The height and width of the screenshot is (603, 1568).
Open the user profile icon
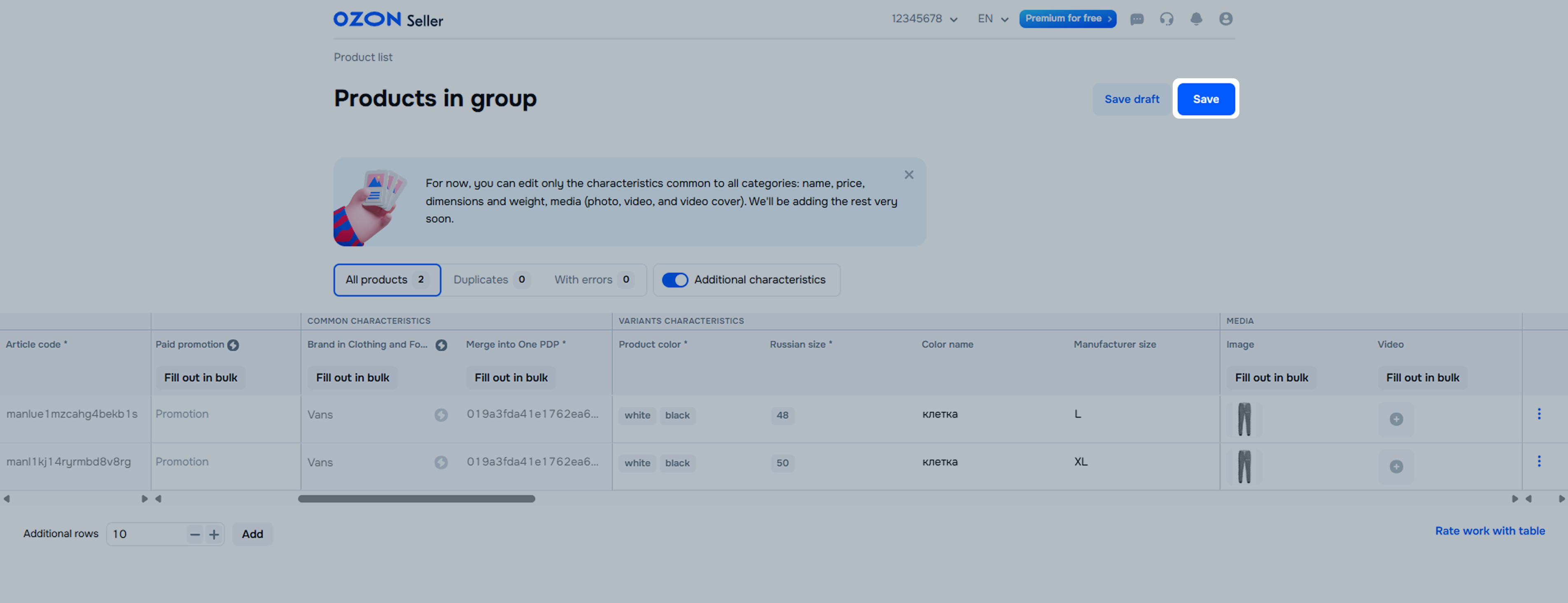tap(1226, 19)
